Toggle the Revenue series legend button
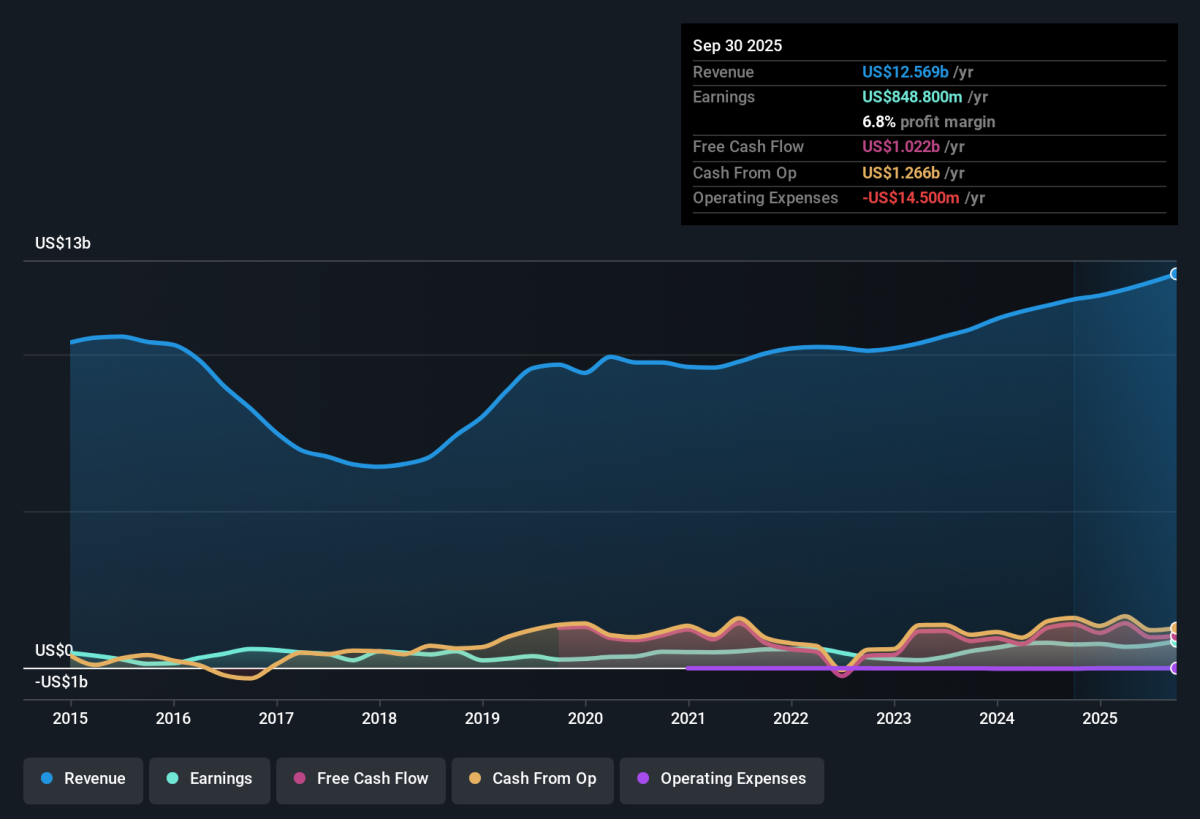The width and height of the screenshot is (1200, 819). (x=83, y=779)
